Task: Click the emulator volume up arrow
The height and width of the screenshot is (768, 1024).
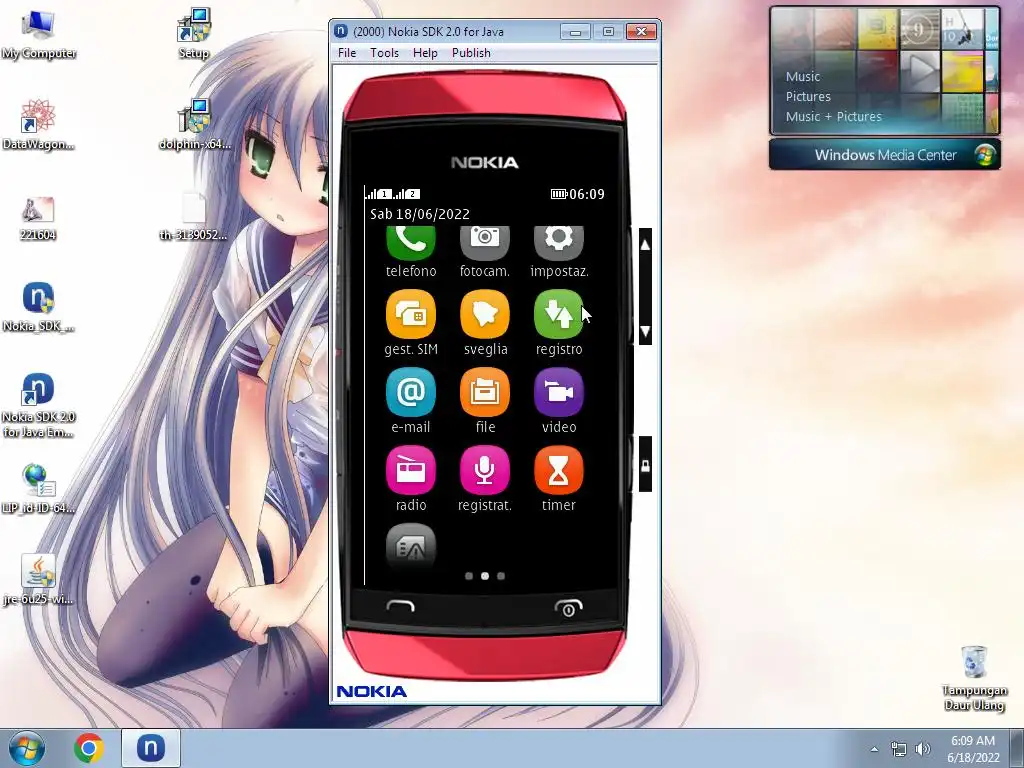Action: tap(645, 246)
